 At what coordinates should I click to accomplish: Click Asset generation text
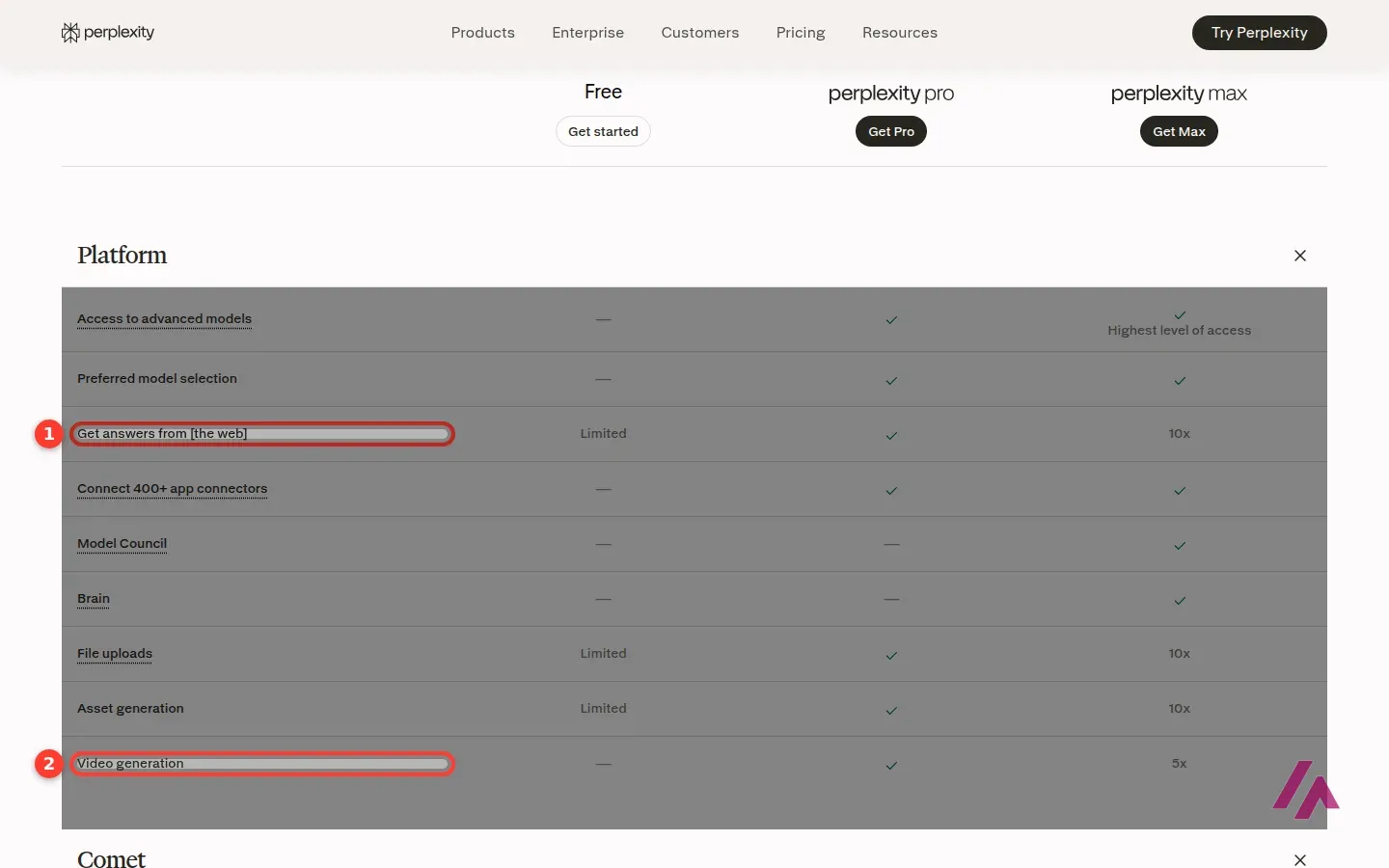click(130, 709)
